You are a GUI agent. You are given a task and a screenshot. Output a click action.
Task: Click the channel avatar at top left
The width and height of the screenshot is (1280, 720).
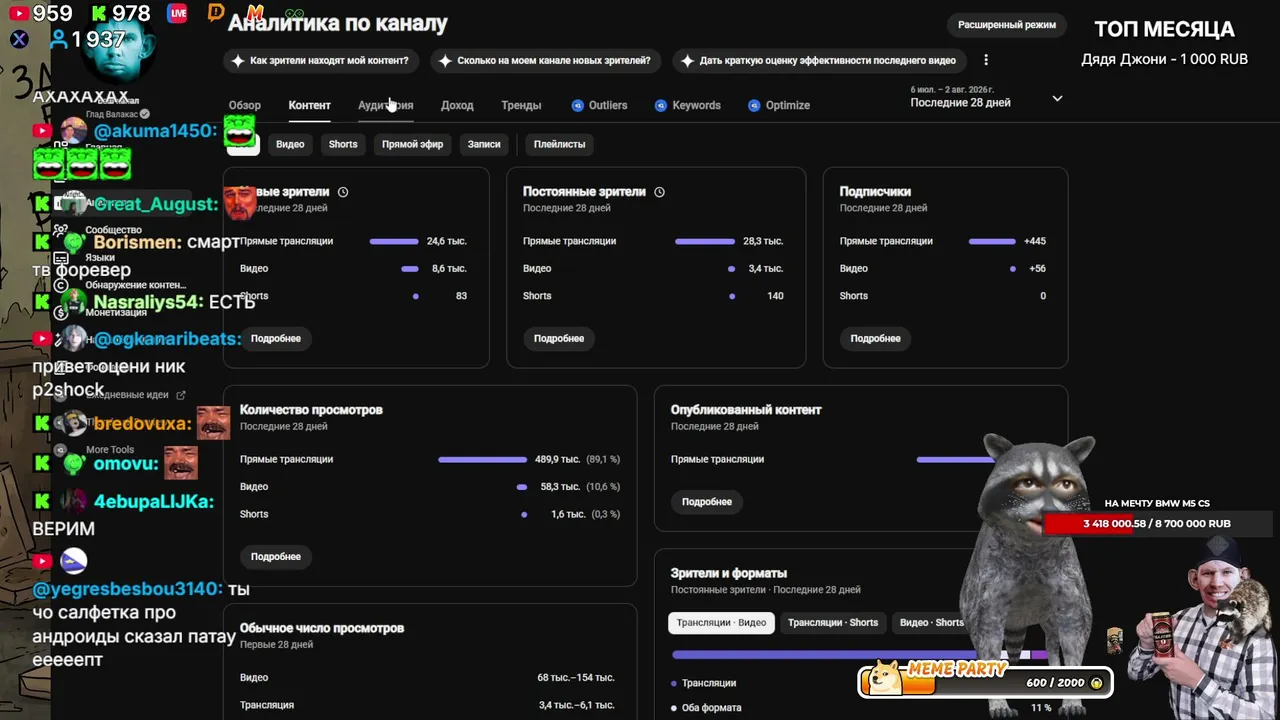(117, 50)
